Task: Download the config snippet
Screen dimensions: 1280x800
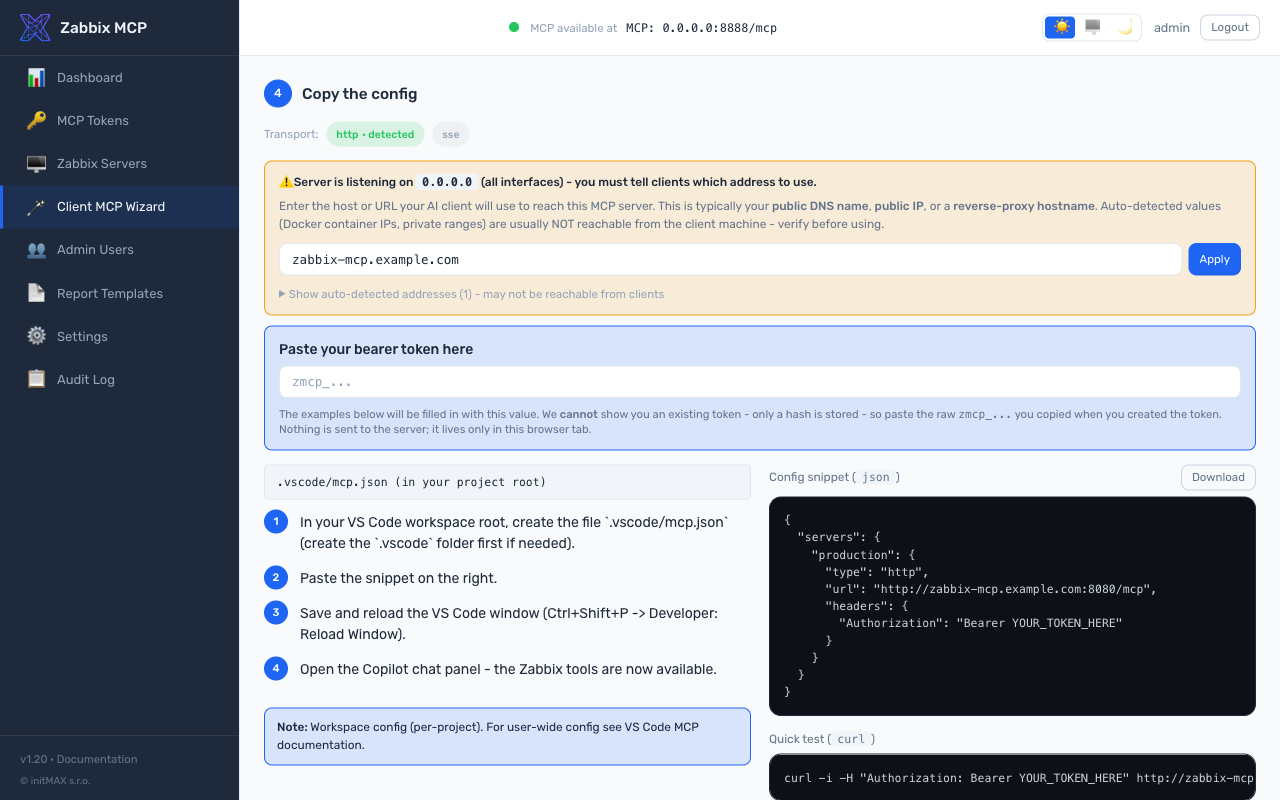Action: point(1218,477)
